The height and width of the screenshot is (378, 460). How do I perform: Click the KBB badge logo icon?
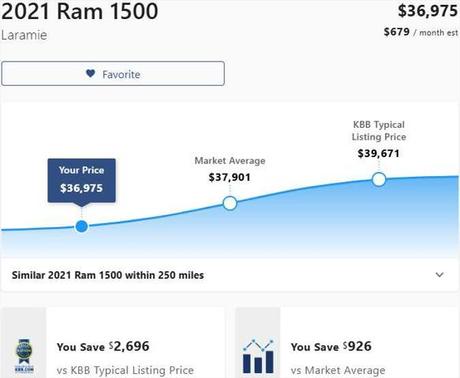tap(24, 355)
